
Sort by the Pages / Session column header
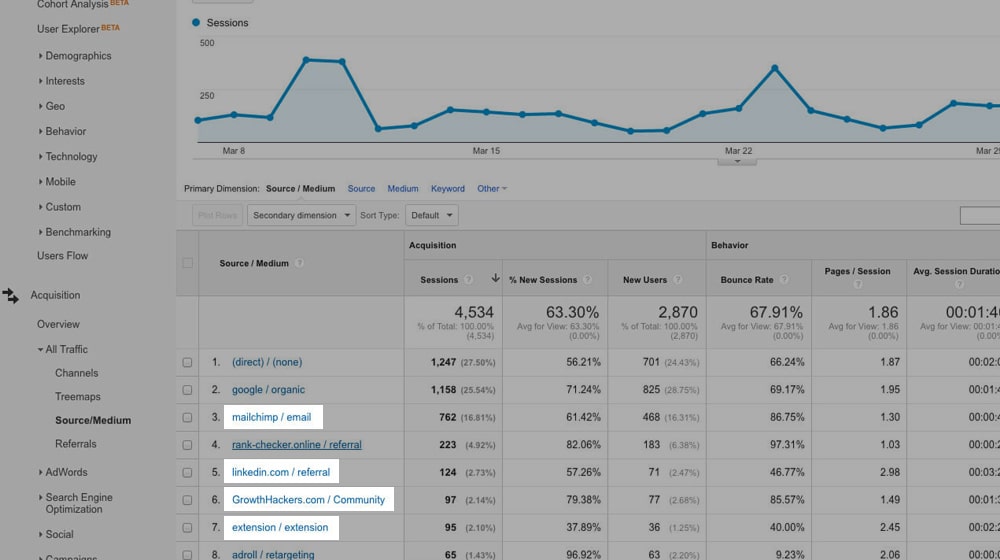857,271
